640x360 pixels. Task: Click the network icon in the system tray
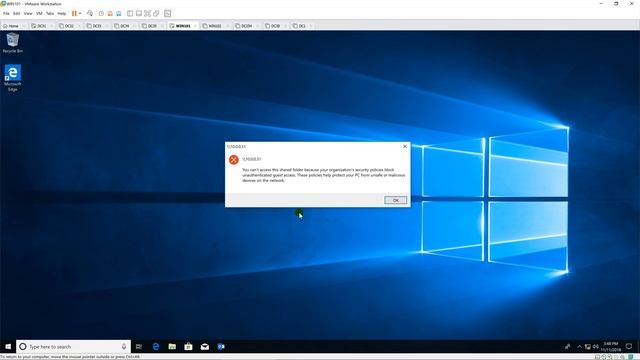coord(588,347)
